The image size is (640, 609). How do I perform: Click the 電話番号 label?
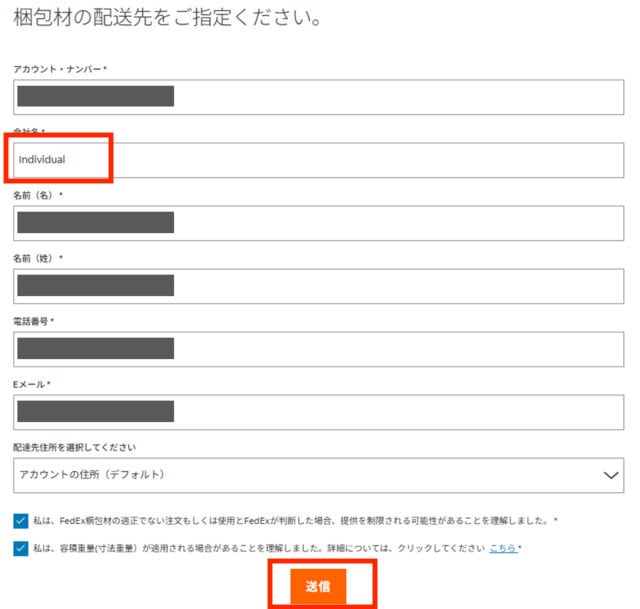(31, 321)
